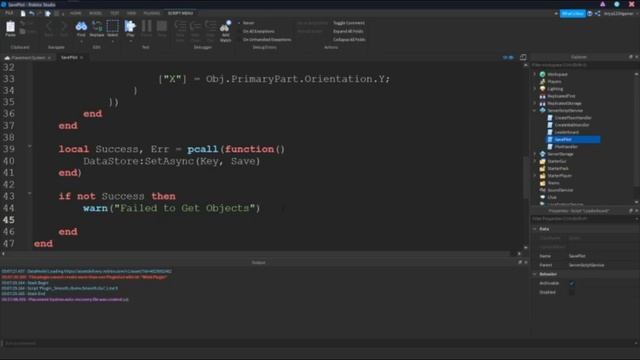
Task: Collapse the code fold at line 43
Action: click(29, 193)
